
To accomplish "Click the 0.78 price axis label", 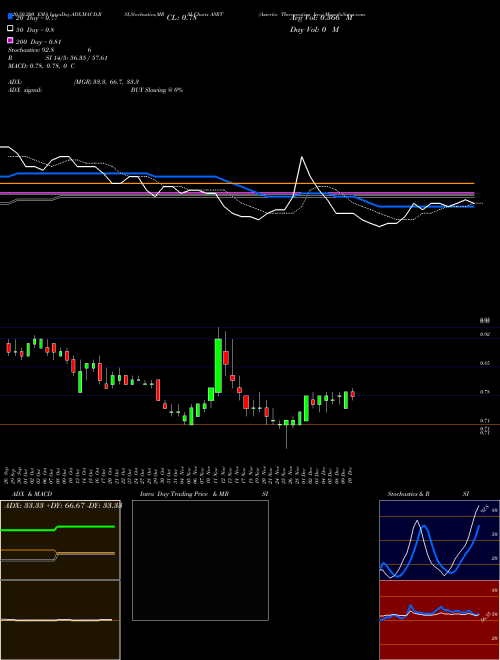I will (x=485, y=392).
